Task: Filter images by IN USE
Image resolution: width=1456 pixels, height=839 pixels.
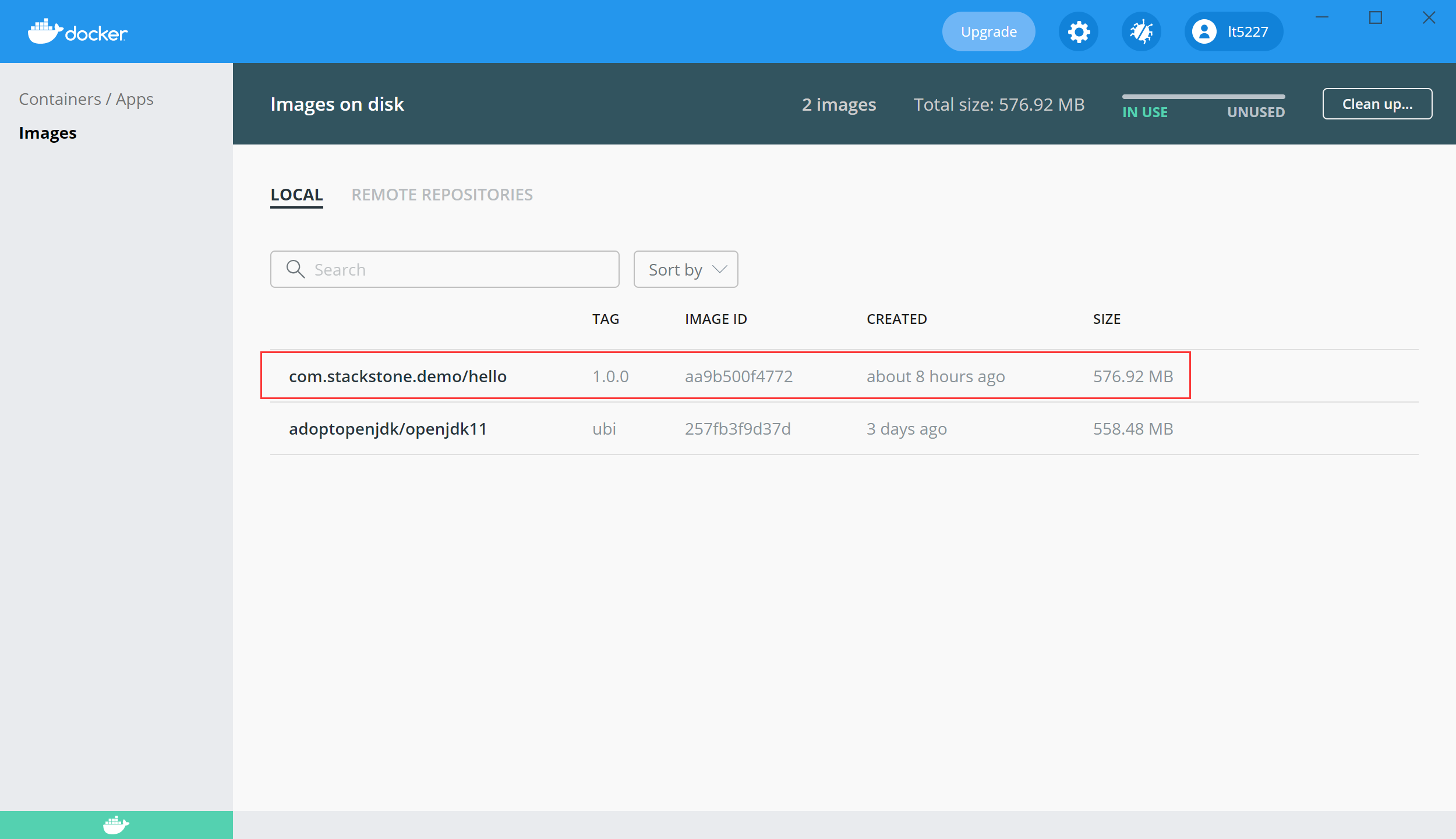Action: click(1145, 112)
